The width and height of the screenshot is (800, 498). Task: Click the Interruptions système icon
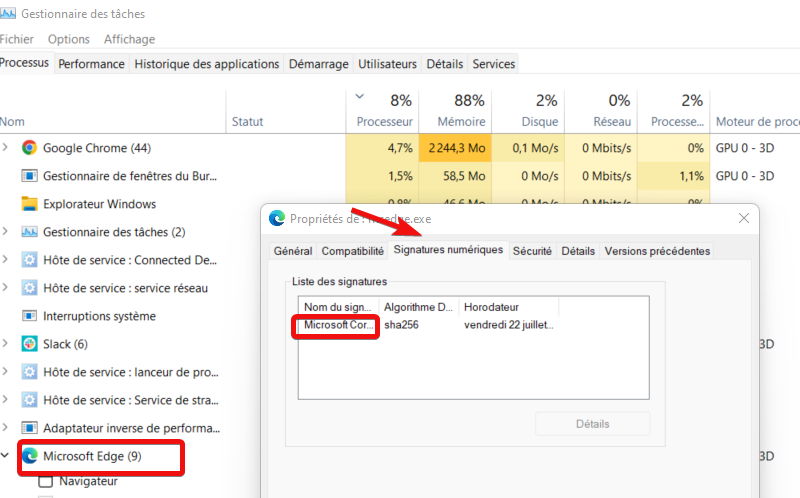coord(29,316)
